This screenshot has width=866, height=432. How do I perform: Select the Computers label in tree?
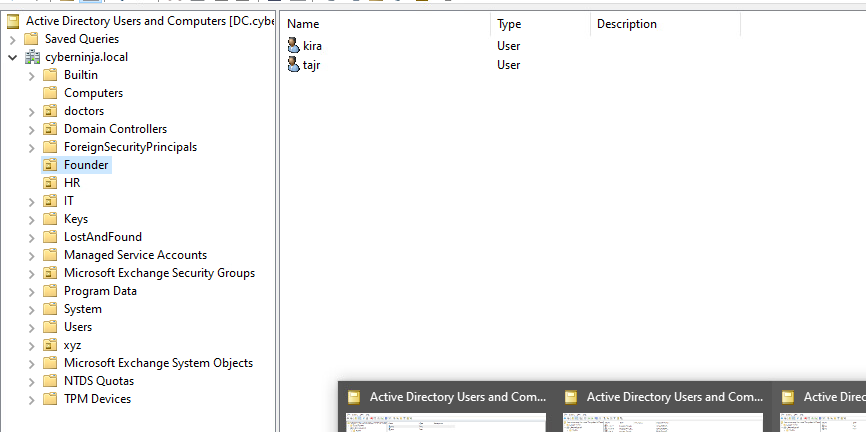pos(93,93)
